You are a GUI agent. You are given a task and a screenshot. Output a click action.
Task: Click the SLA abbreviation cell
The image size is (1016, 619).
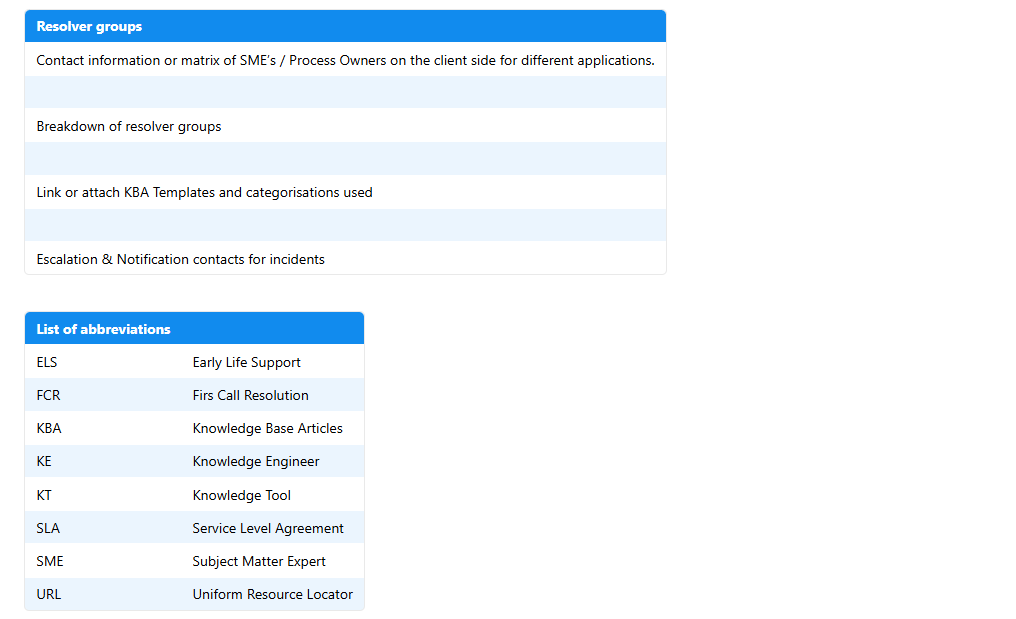pos(48,528)
